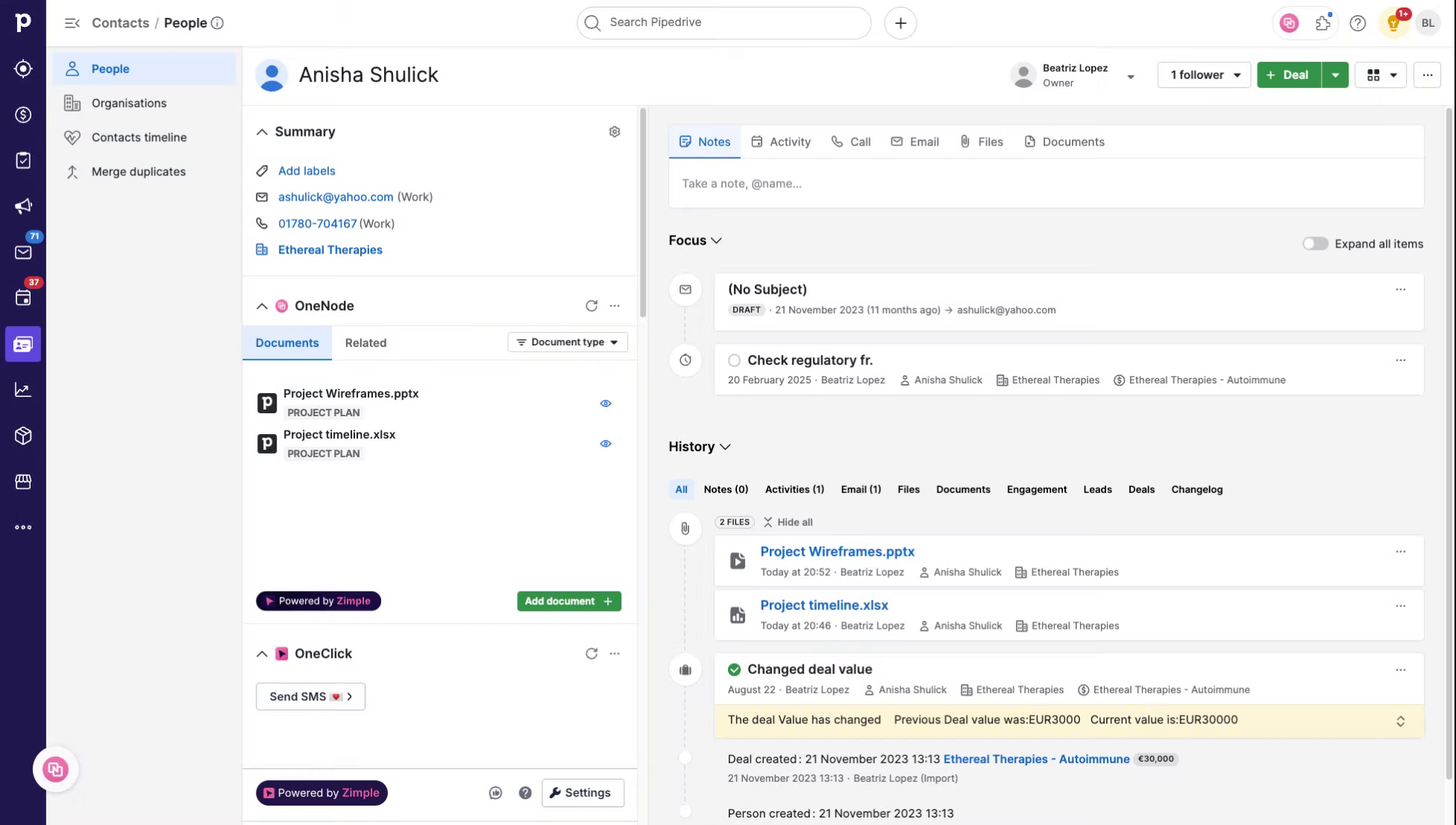The width and height of the screenshot is (1456, 825).
Task: Filter history by Activities (1)
Action: [x=794, y=489]
